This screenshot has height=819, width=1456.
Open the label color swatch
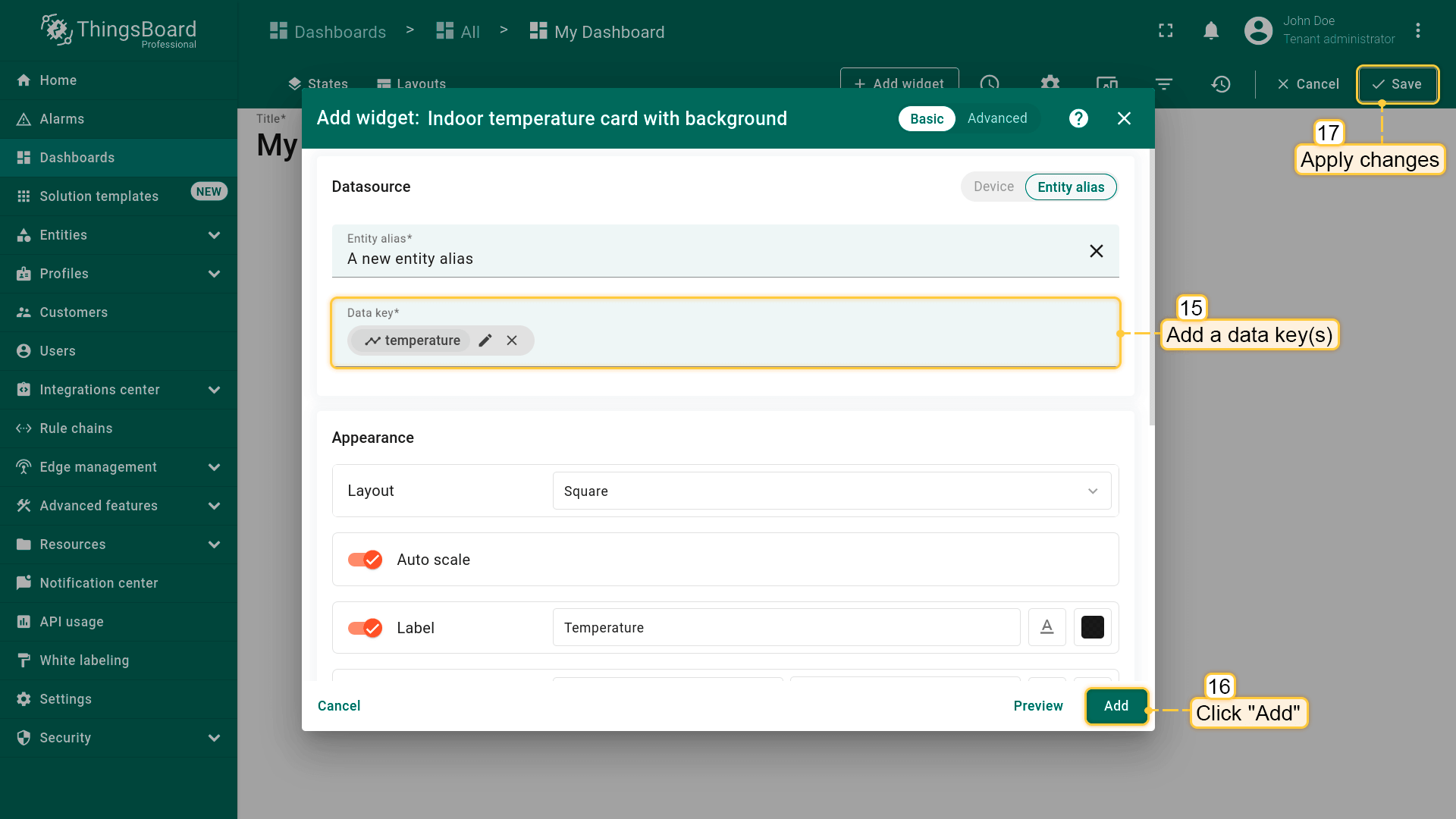1092,627
